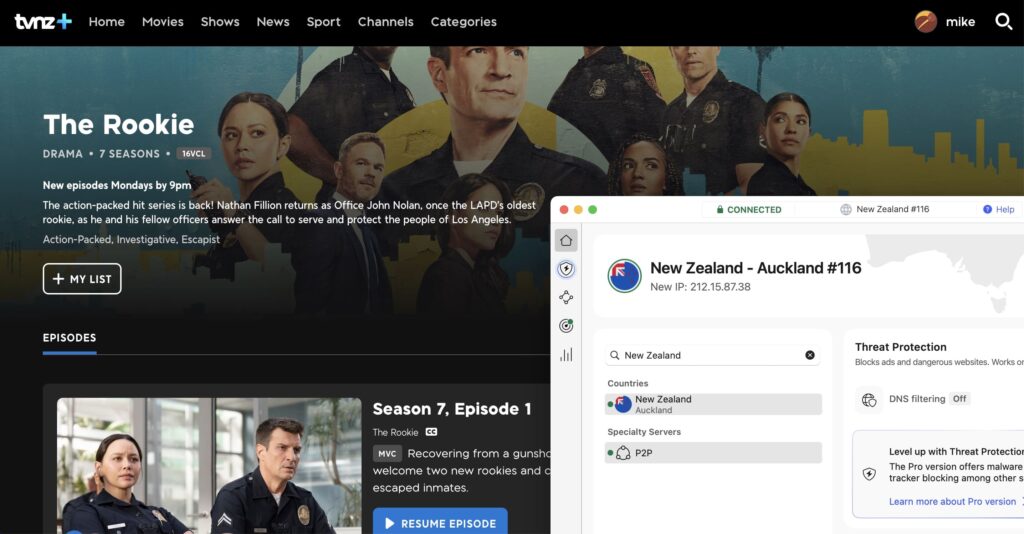Screen dimensions: 1024x534
Task: Open the search magnifier on TVNZ+
Action: click(1003, 22)
